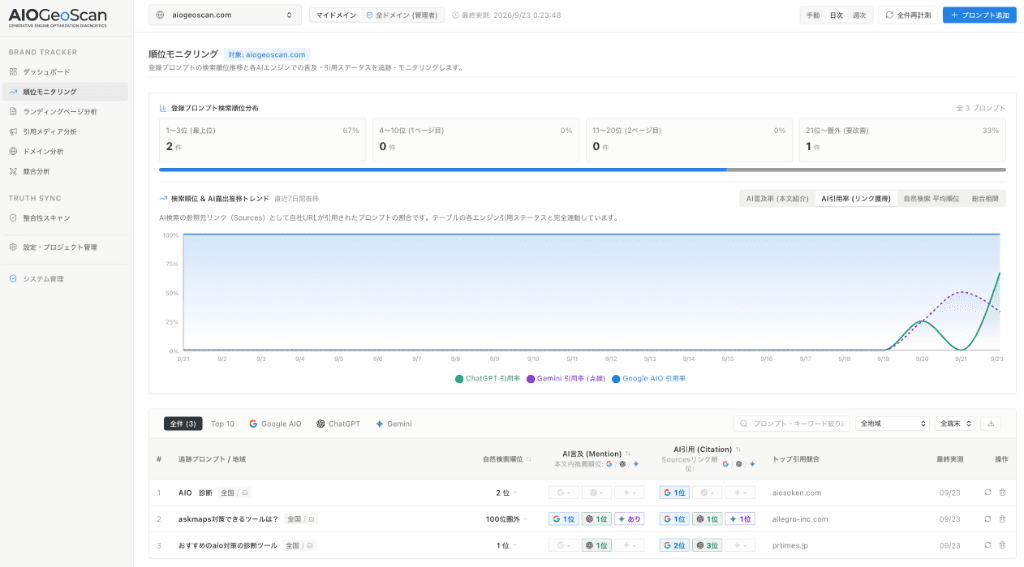Click Google 1位 citation badge for AIO 診断
The height and width of the screenshot is (567, 1024).
point(674,493)
